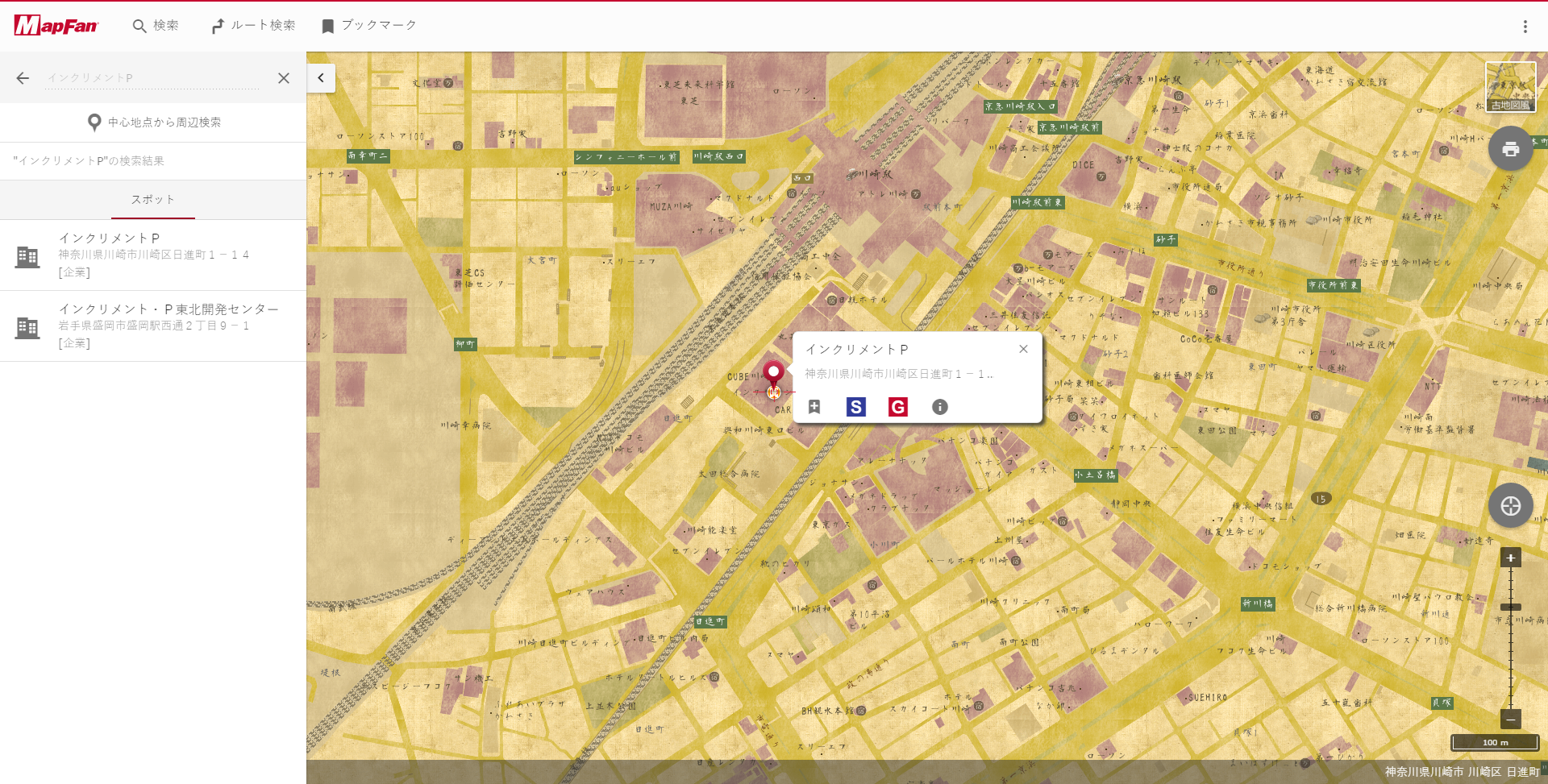1548x784 pixels.
Task: Click the red G icon in popup
Action: coord(898,407)
